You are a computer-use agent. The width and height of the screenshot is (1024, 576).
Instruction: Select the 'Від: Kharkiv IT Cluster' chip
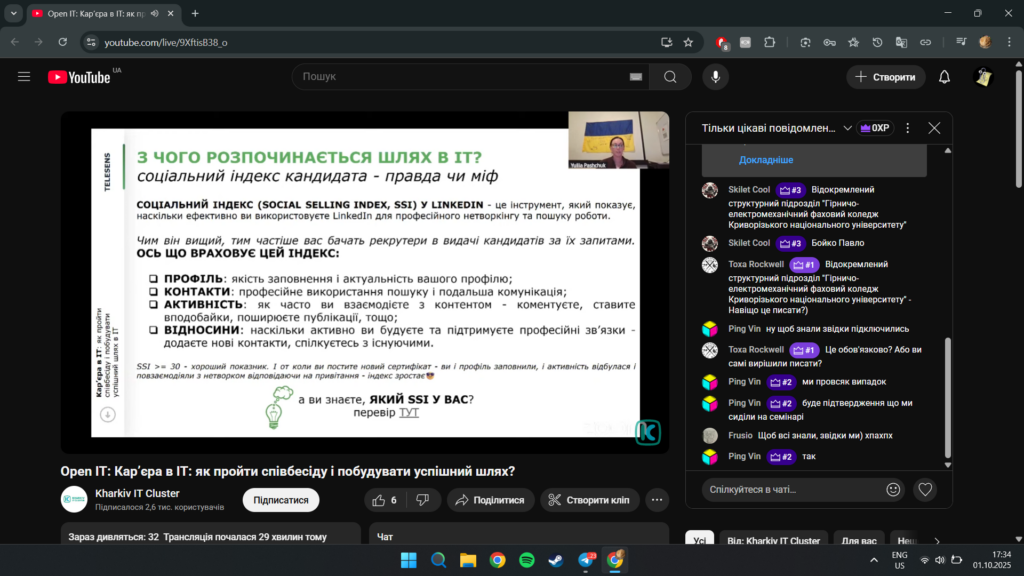pyautogui.click(x=773, y=541)
